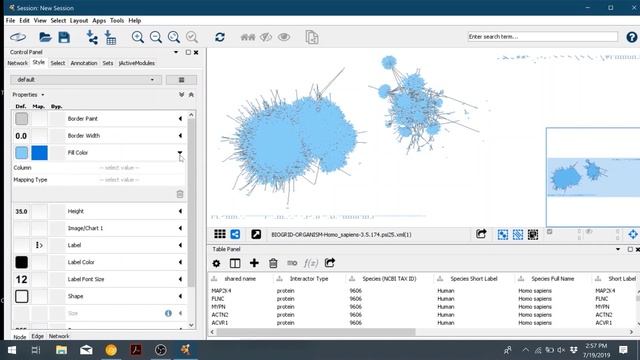
Task: Open Border Paint default color swatch
Action: [22, 118]
